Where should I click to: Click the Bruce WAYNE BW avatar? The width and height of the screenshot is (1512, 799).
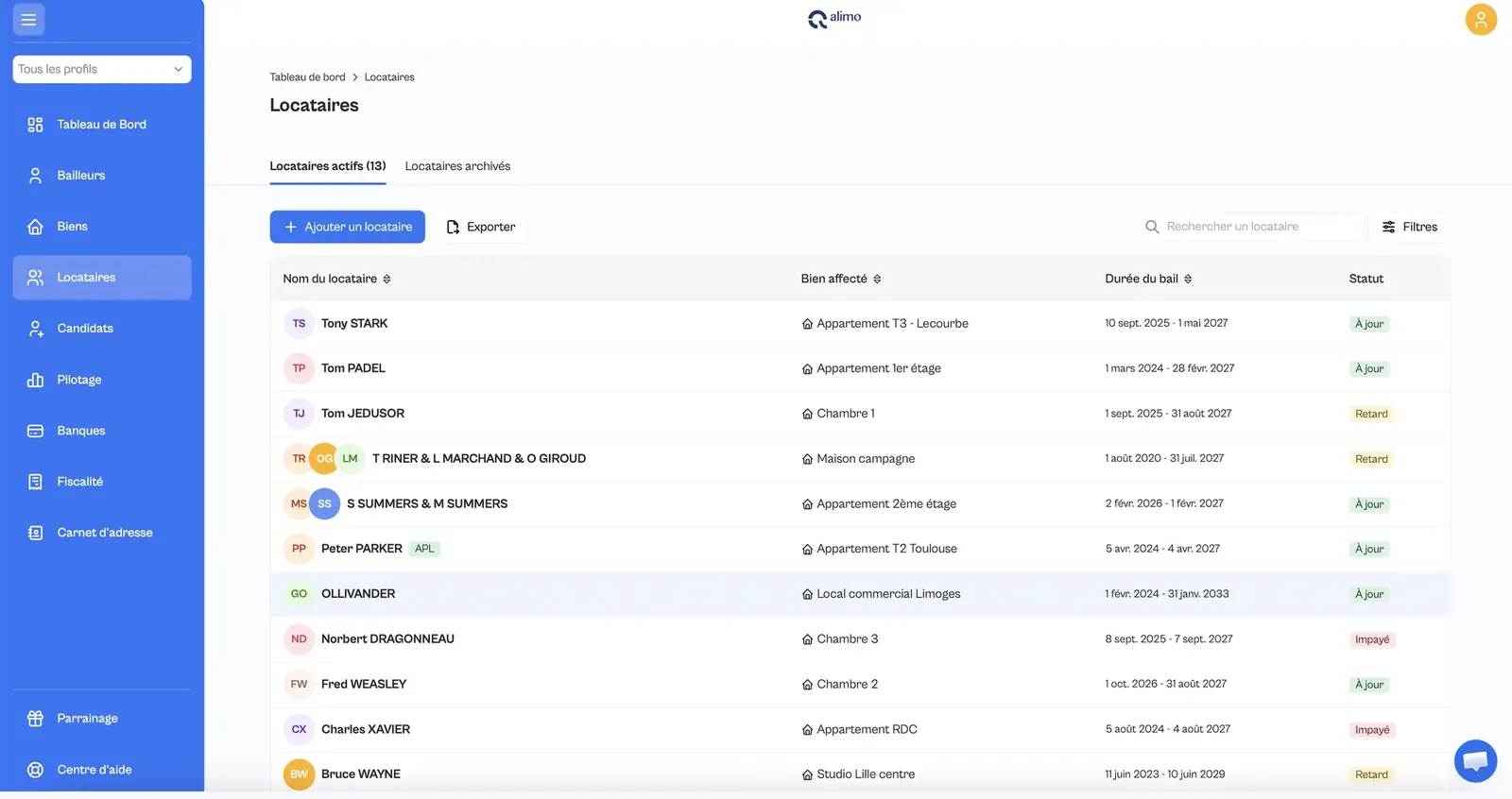coord(299,774)
